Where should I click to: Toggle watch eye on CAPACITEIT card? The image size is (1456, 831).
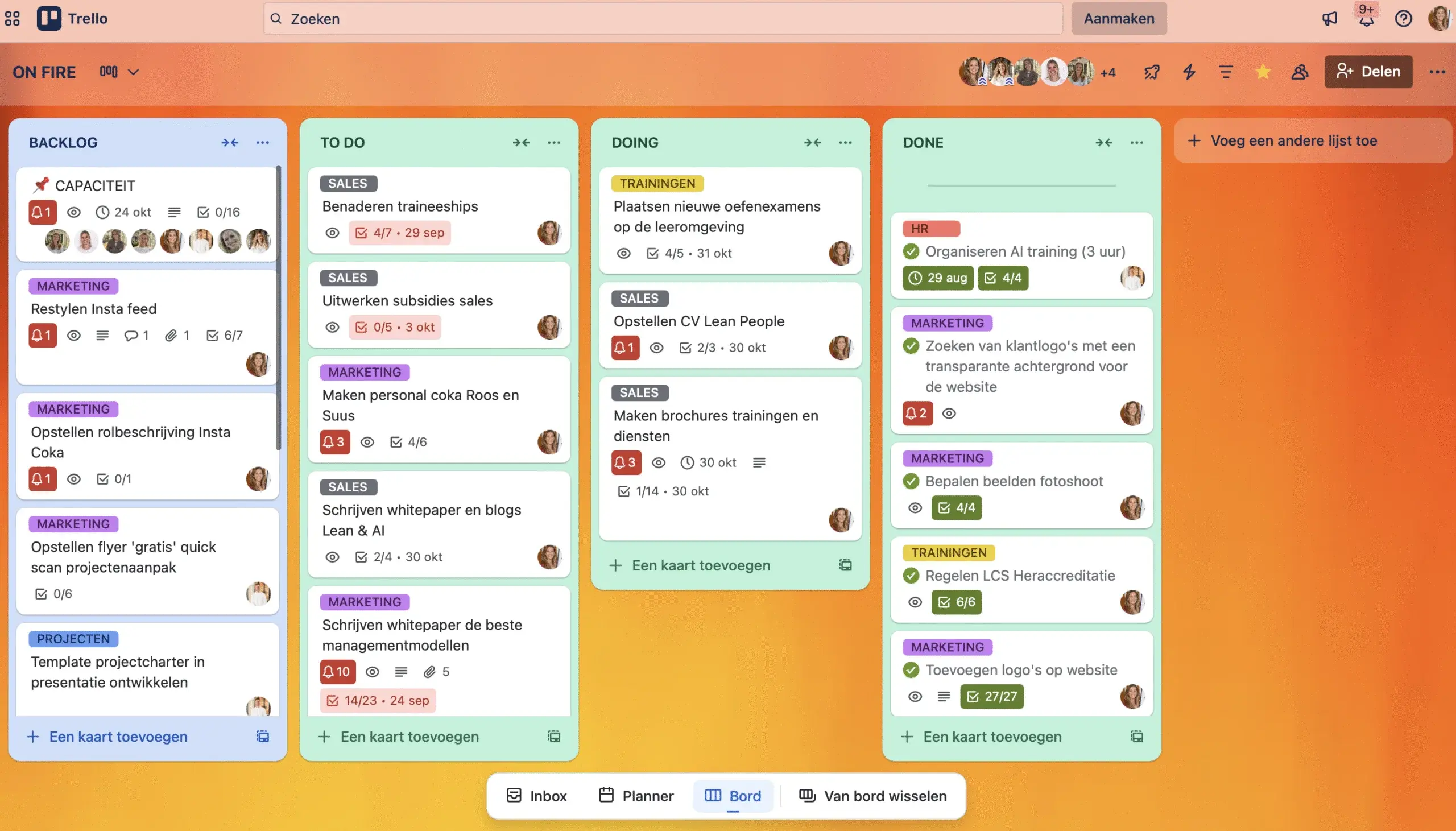coord(73,212)
